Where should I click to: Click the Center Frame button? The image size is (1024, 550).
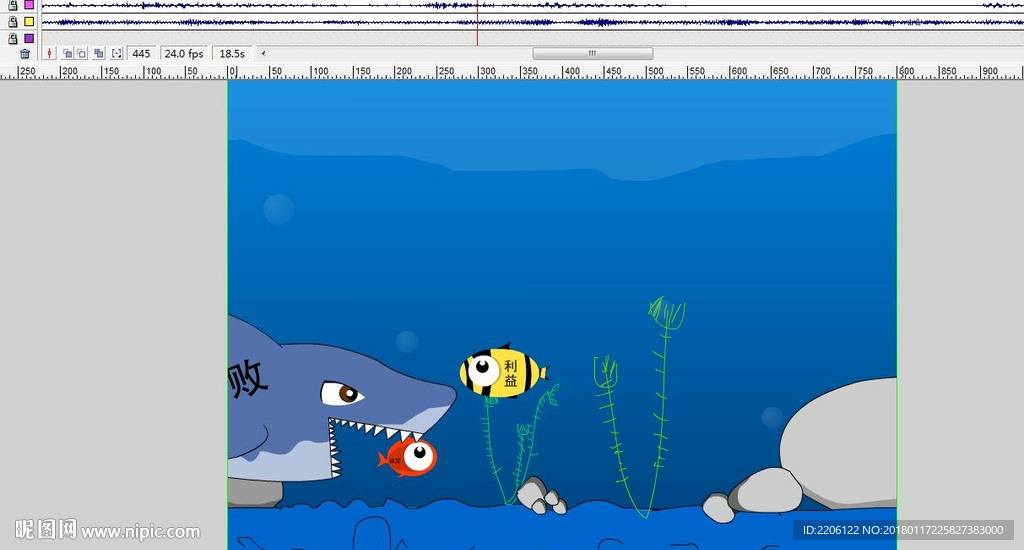pyautogui.click(x=49, y=54)
